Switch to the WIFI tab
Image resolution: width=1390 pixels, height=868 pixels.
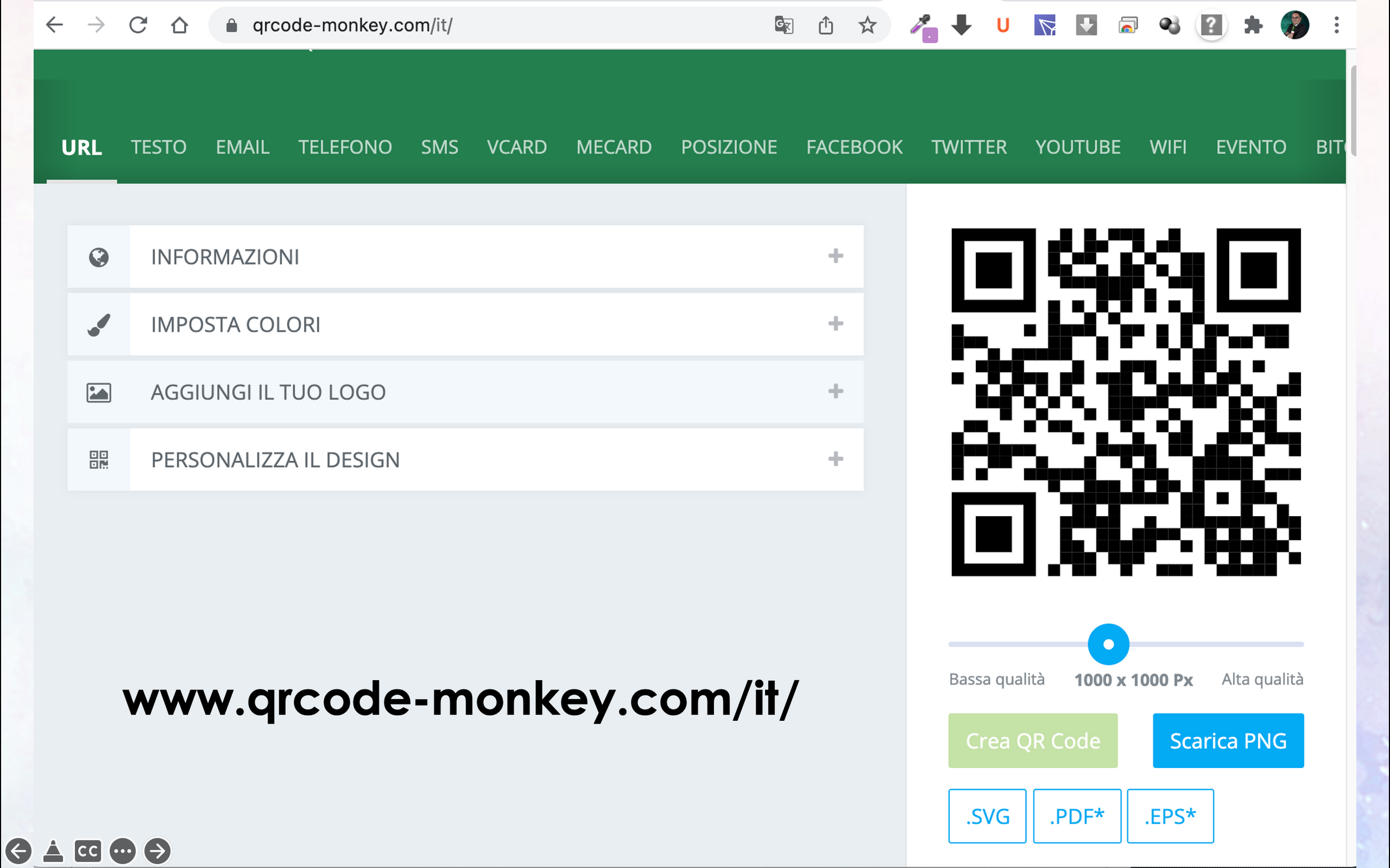point(1168,147)
